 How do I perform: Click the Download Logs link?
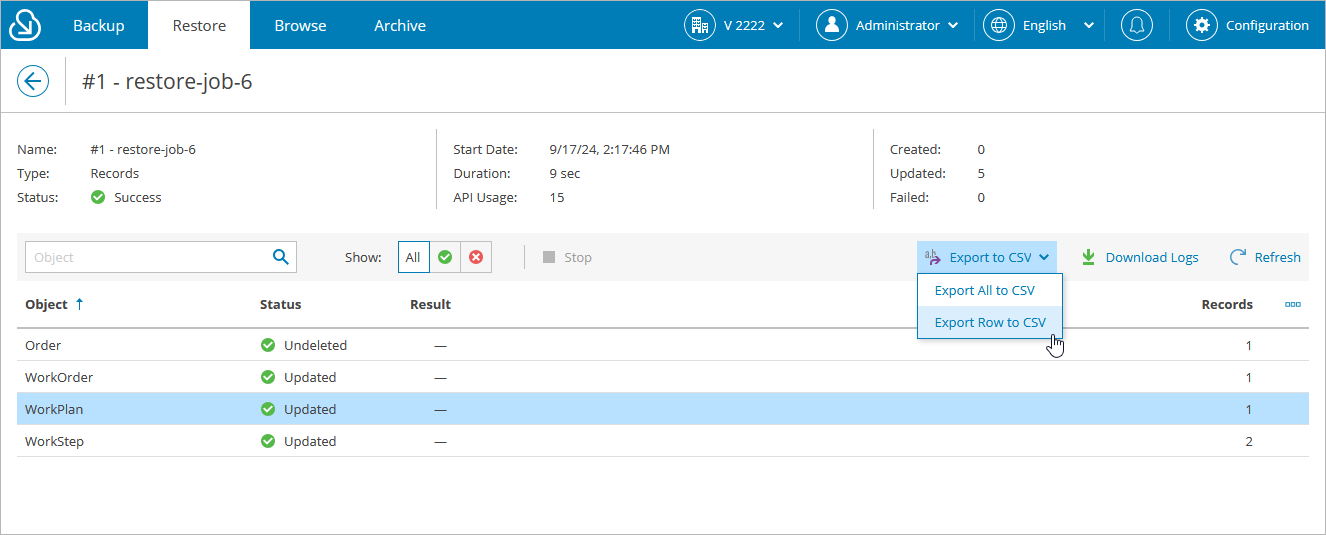coord(1152,257)
